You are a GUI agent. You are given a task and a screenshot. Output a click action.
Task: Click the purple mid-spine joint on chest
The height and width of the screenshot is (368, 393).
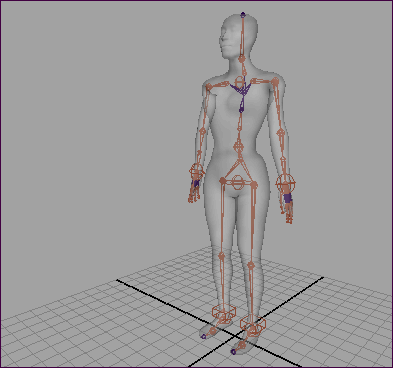(x=241, y=109)
